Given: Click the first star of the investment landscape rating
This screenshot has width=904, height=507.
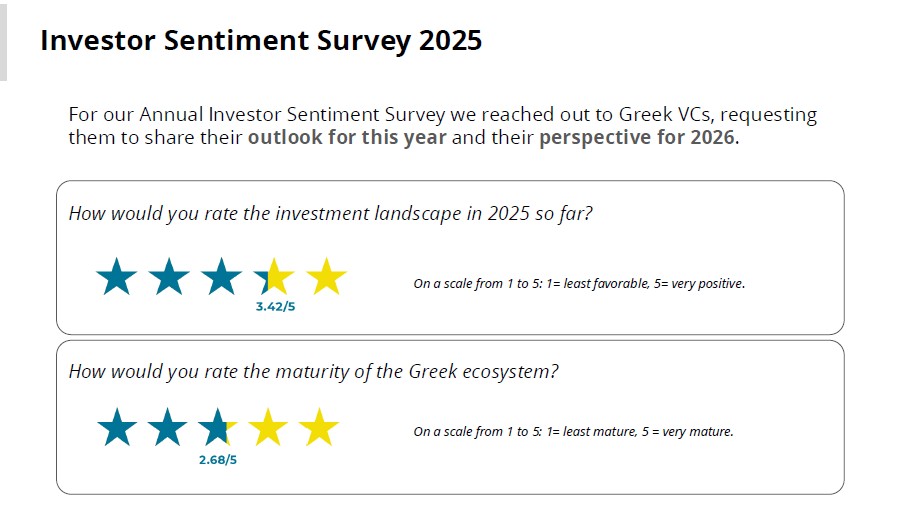Looking at the screenshot, I should (116, 277).
